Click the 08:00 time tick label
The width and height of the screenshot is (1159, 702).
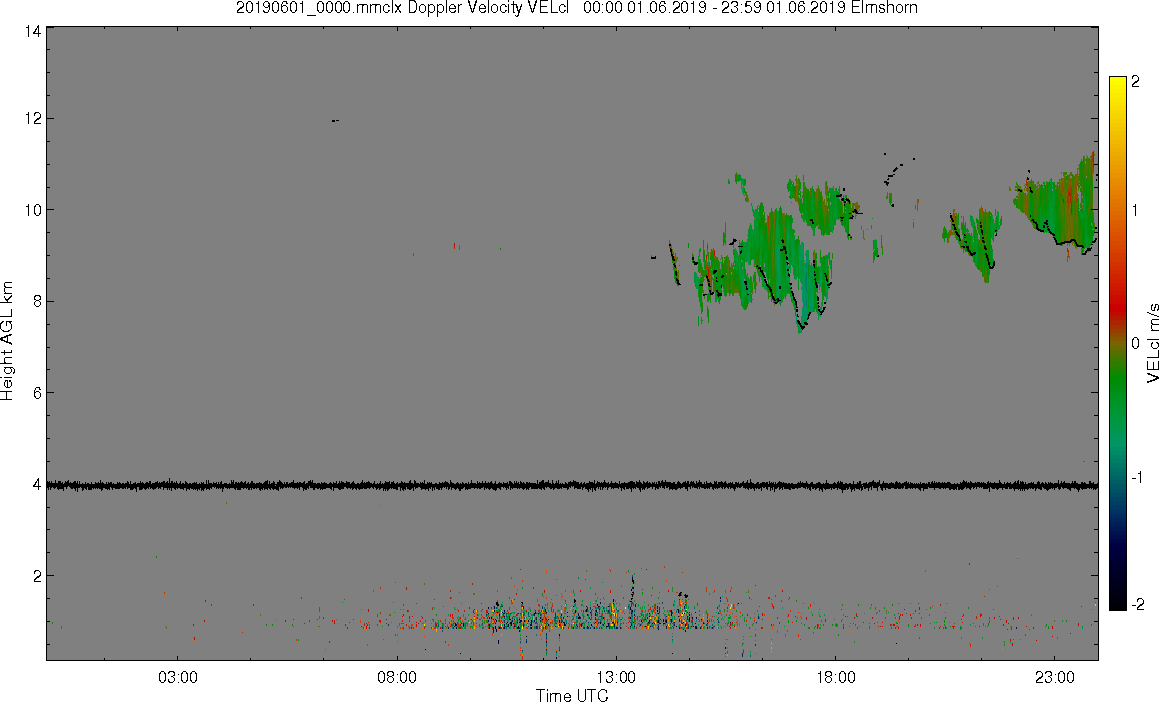pyautogui.click(x=397, y=678)
